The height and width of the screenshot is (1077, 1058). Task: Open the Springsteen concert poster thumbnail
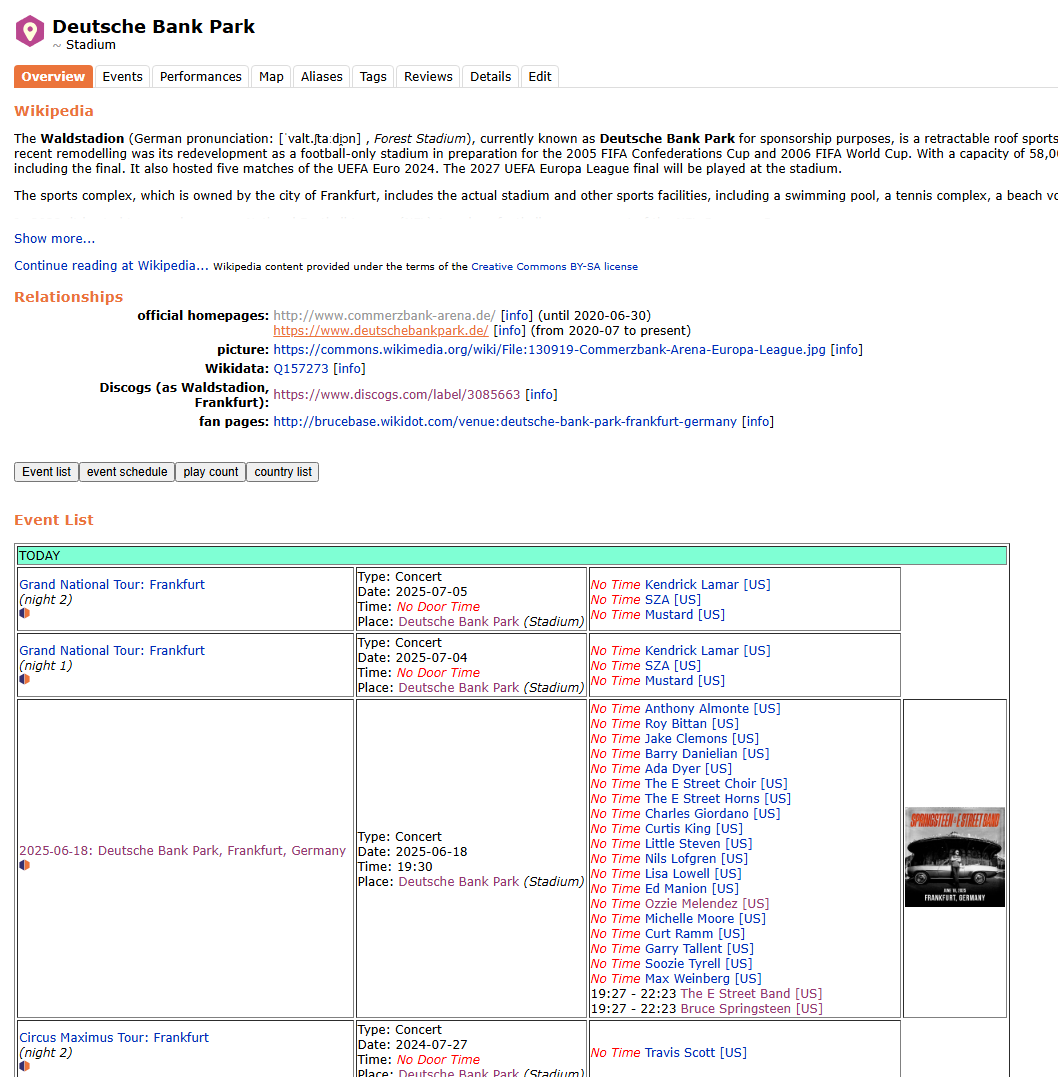click(x=954, y=857)
